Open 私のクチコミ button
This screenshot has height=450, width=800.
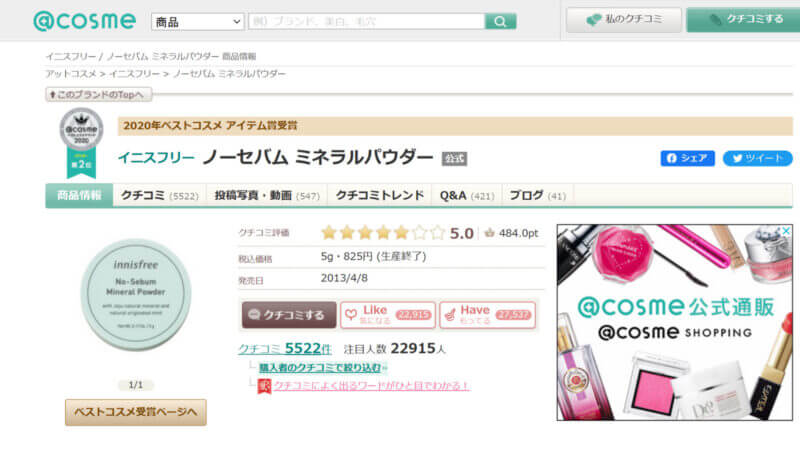coord(623,20)
